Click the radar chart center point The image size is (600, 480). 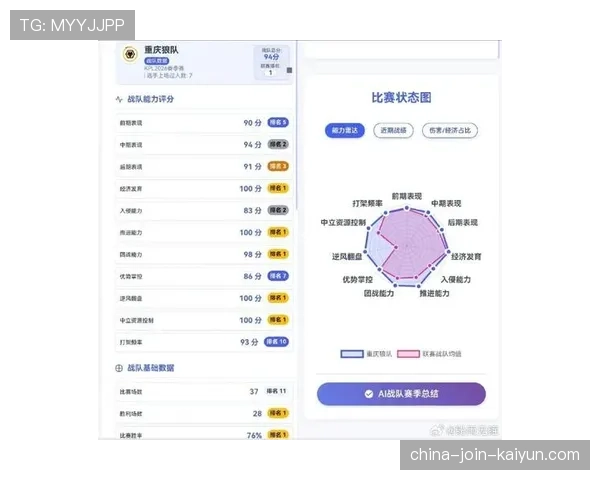pyautogui.click(x=406, y=247)
